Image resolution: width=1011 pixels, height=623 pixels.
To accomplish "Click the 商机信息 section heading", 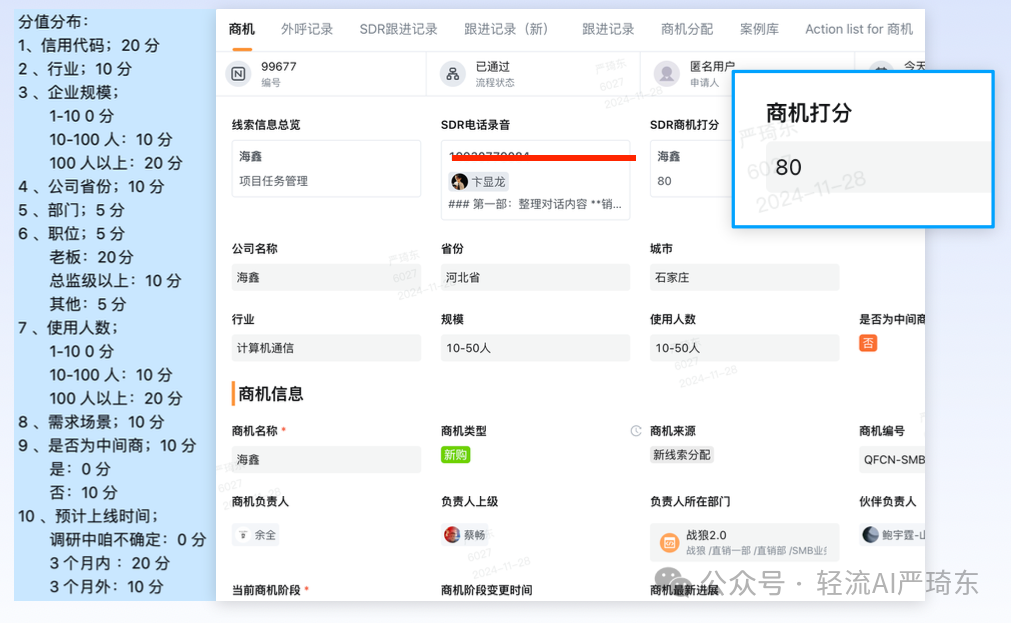I will [x=271, y=394].
